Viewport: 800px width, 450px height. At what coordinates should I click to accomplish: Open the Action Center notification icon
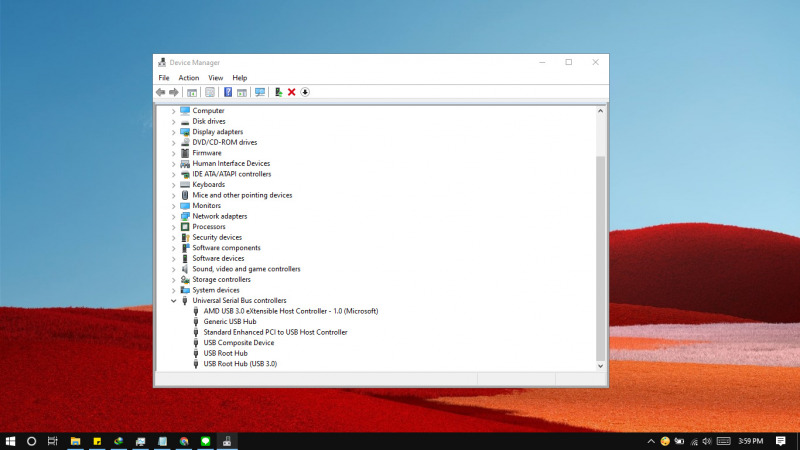coord(781,441)
